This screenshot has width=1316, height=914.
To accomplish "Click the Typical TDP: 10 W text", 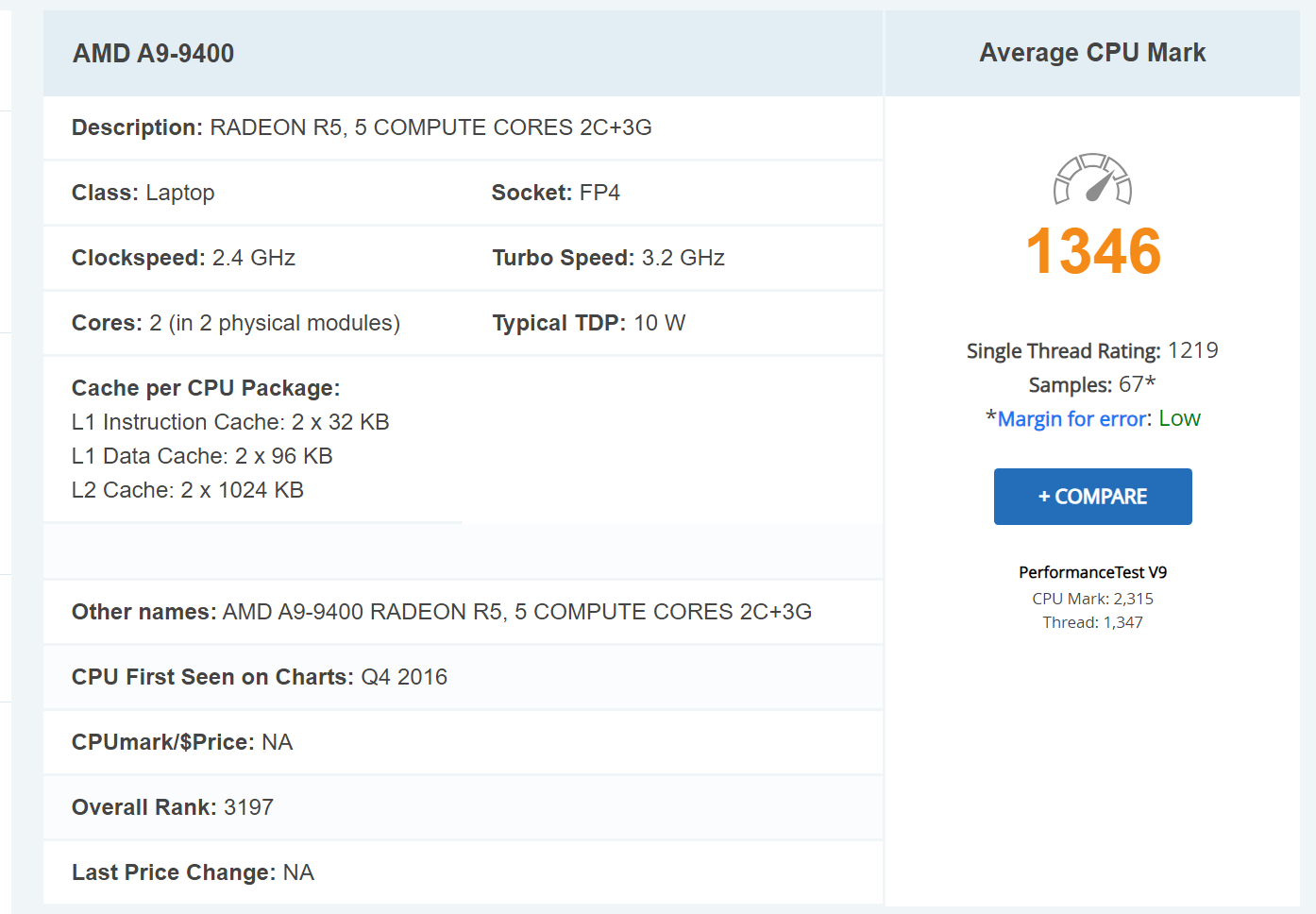I will click(x=589, y=323).
